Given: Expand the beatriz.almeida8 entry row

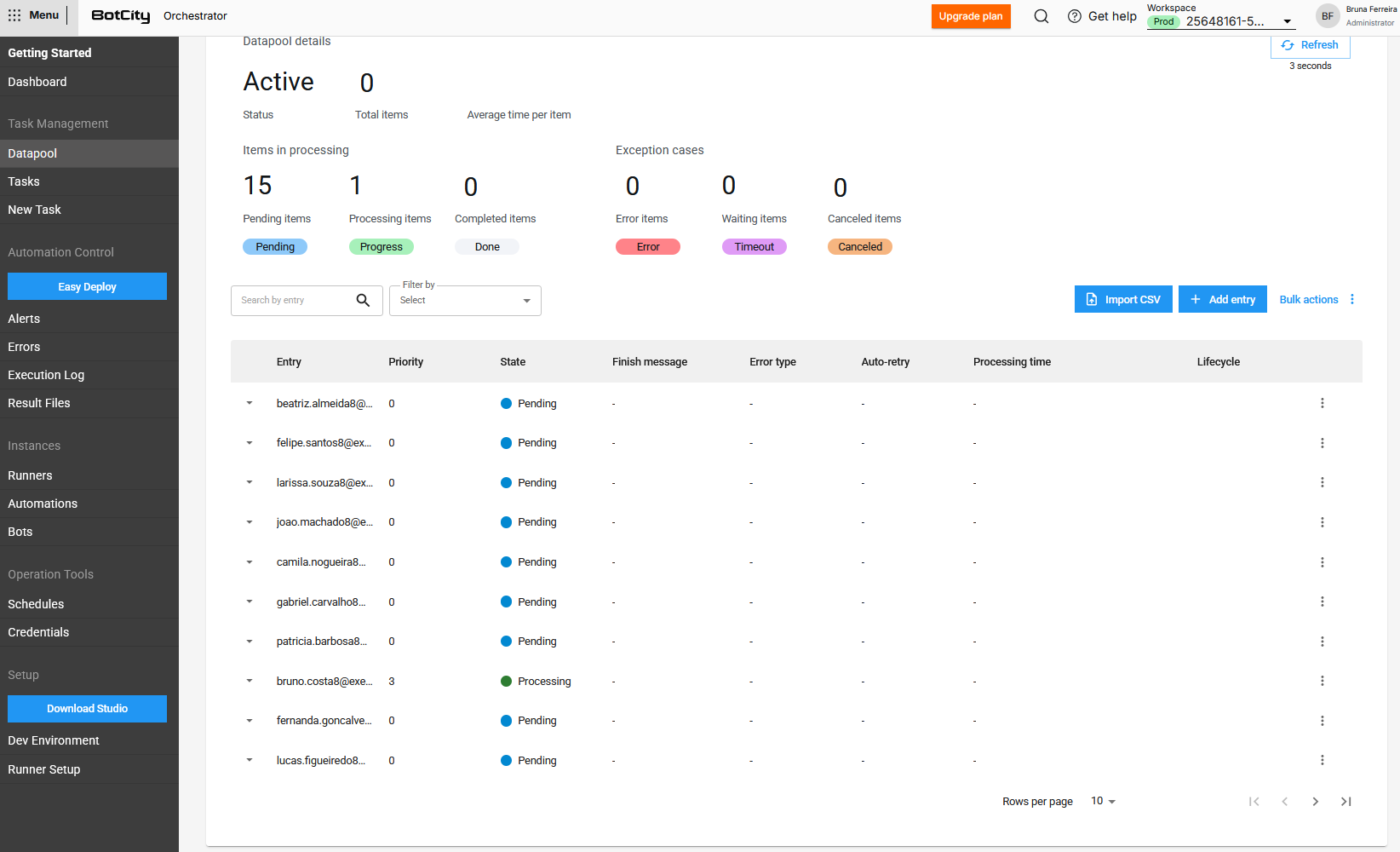Looking at the screenshot, I should (250, 404).
